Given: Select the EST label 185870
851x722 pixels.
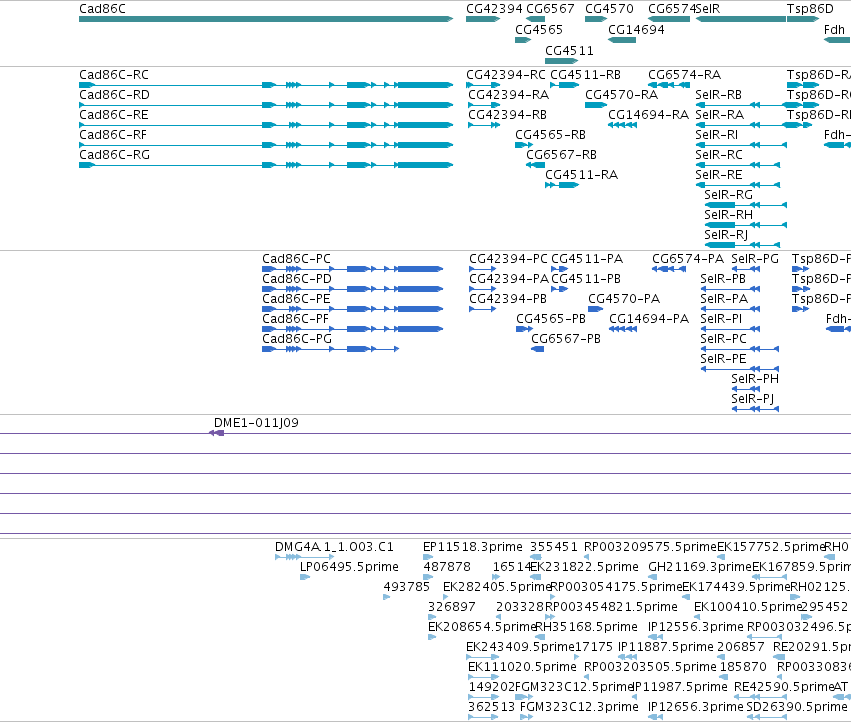Looking at the screenshot, I should pos(744,667).
